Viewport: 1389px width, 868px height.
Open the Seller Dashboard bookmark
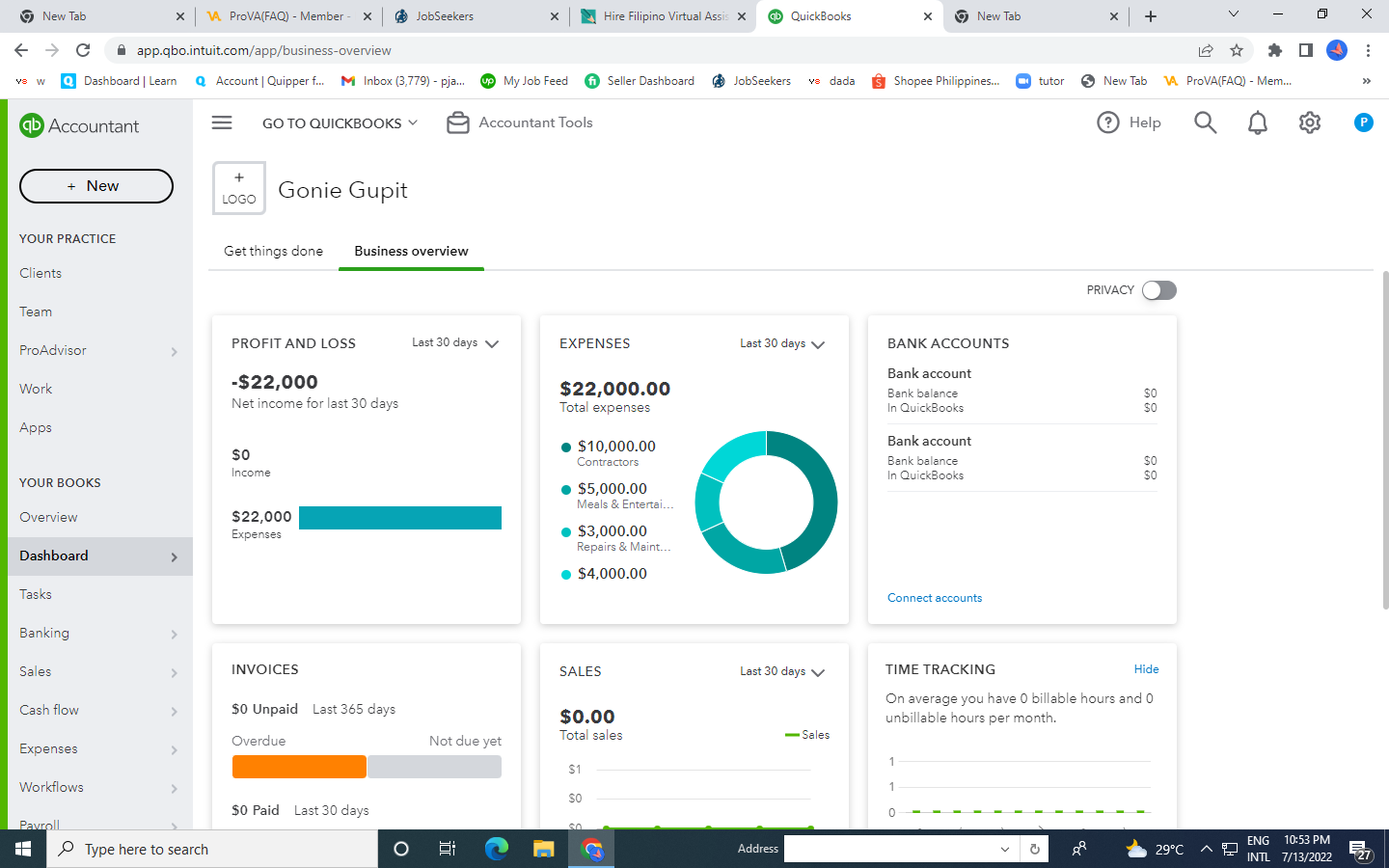[x=640, y=81]
